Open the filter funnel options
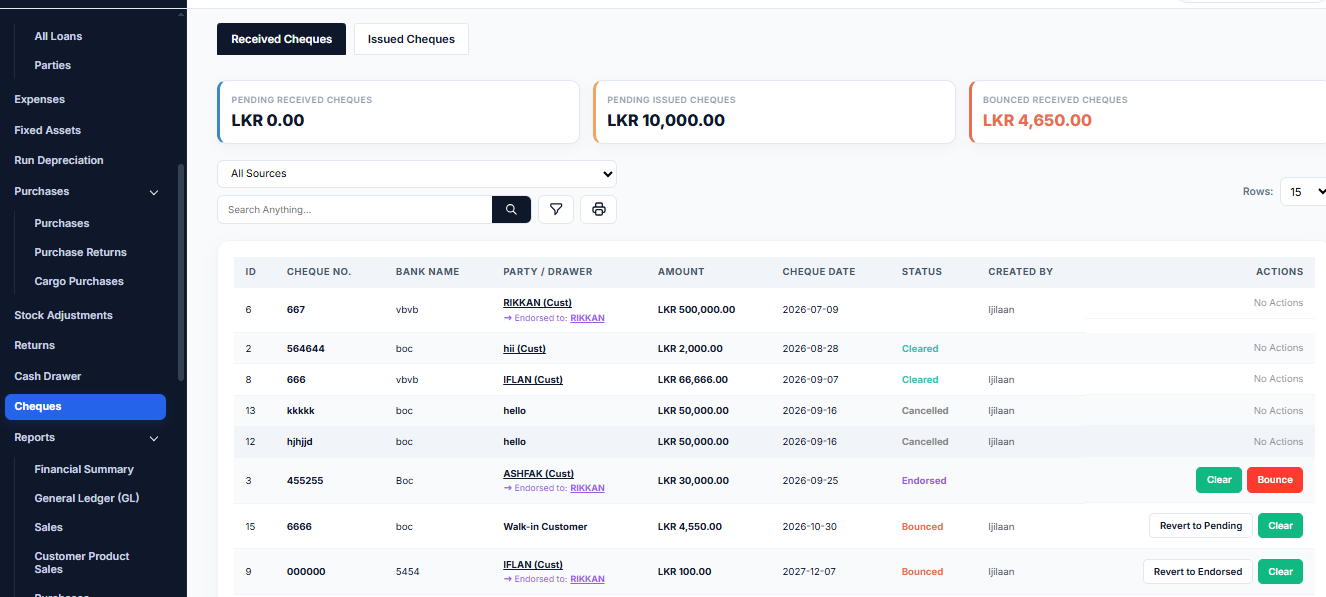The image size is (1326, 597). click(556, 210)
